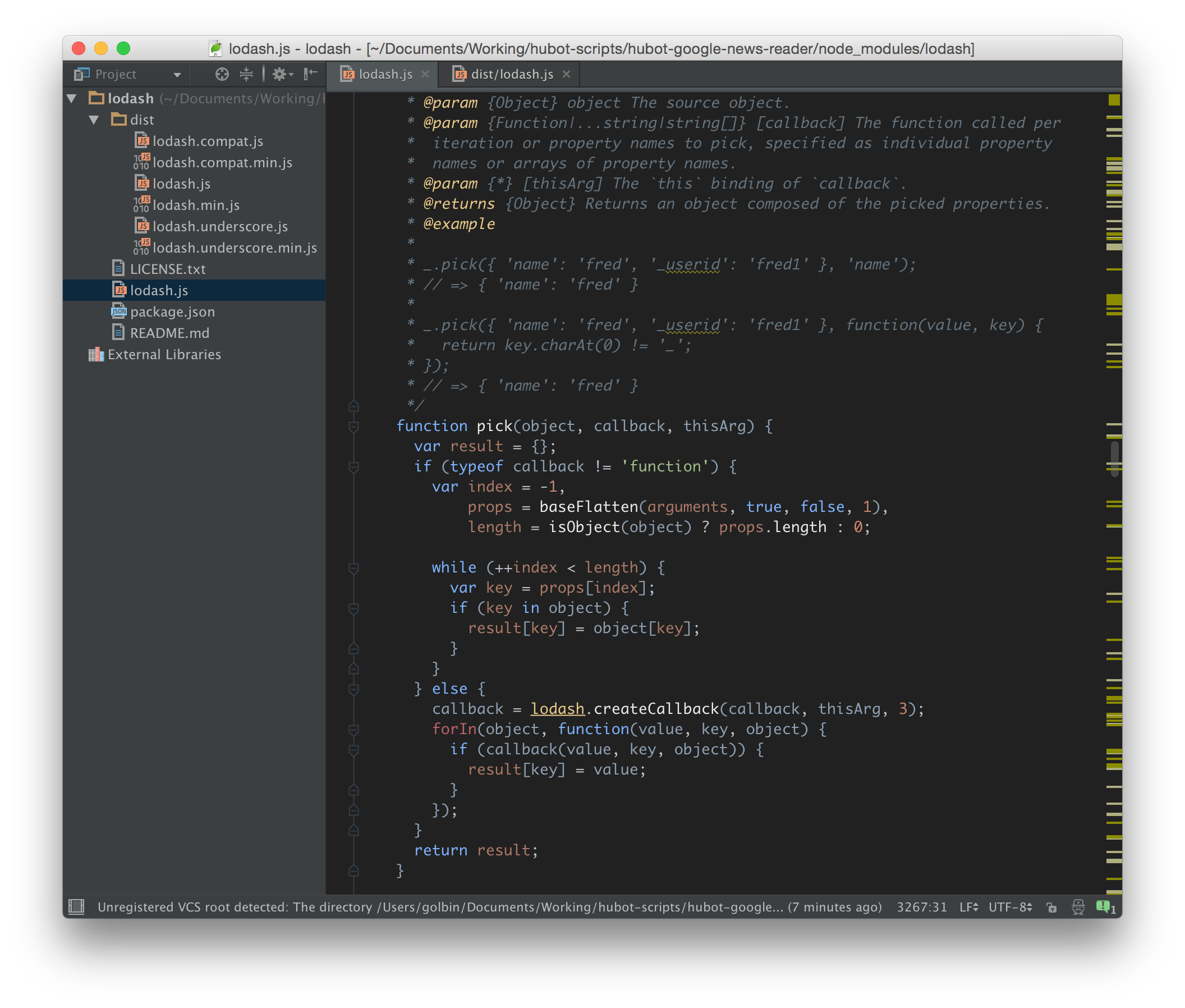This screenshot has height=1008, width=1185.
Task: Select the dist folder icon
Action: (119, 120)
